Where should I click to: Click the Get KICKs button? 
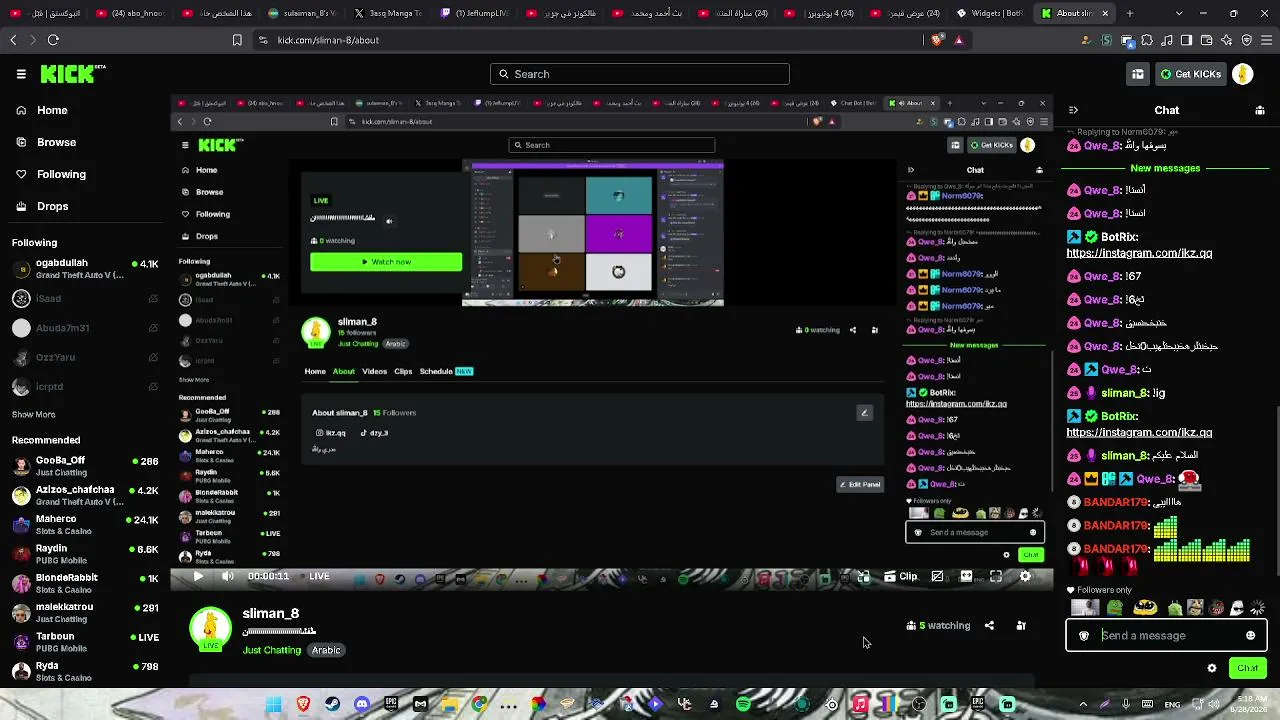pyautogui.click(x=1190, y=74)
